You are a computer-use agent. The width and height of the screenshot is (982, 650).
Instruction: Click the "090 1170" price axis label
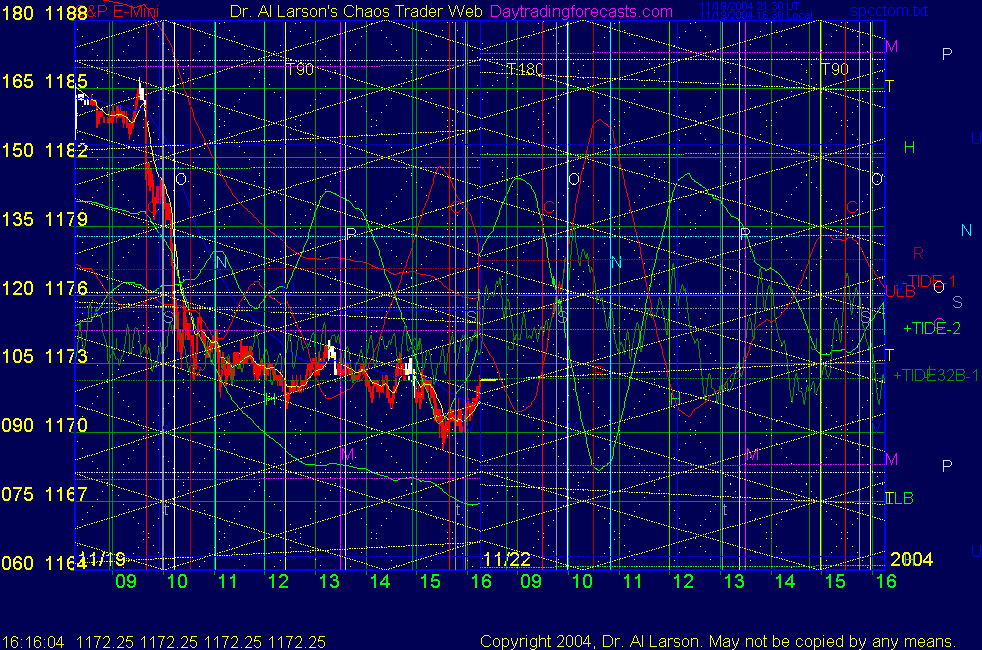coord(44,425)
